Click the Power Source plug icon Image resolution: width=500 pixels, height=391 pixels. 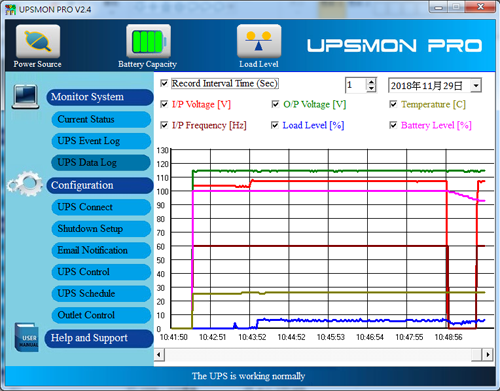click(x=38, y=41)
